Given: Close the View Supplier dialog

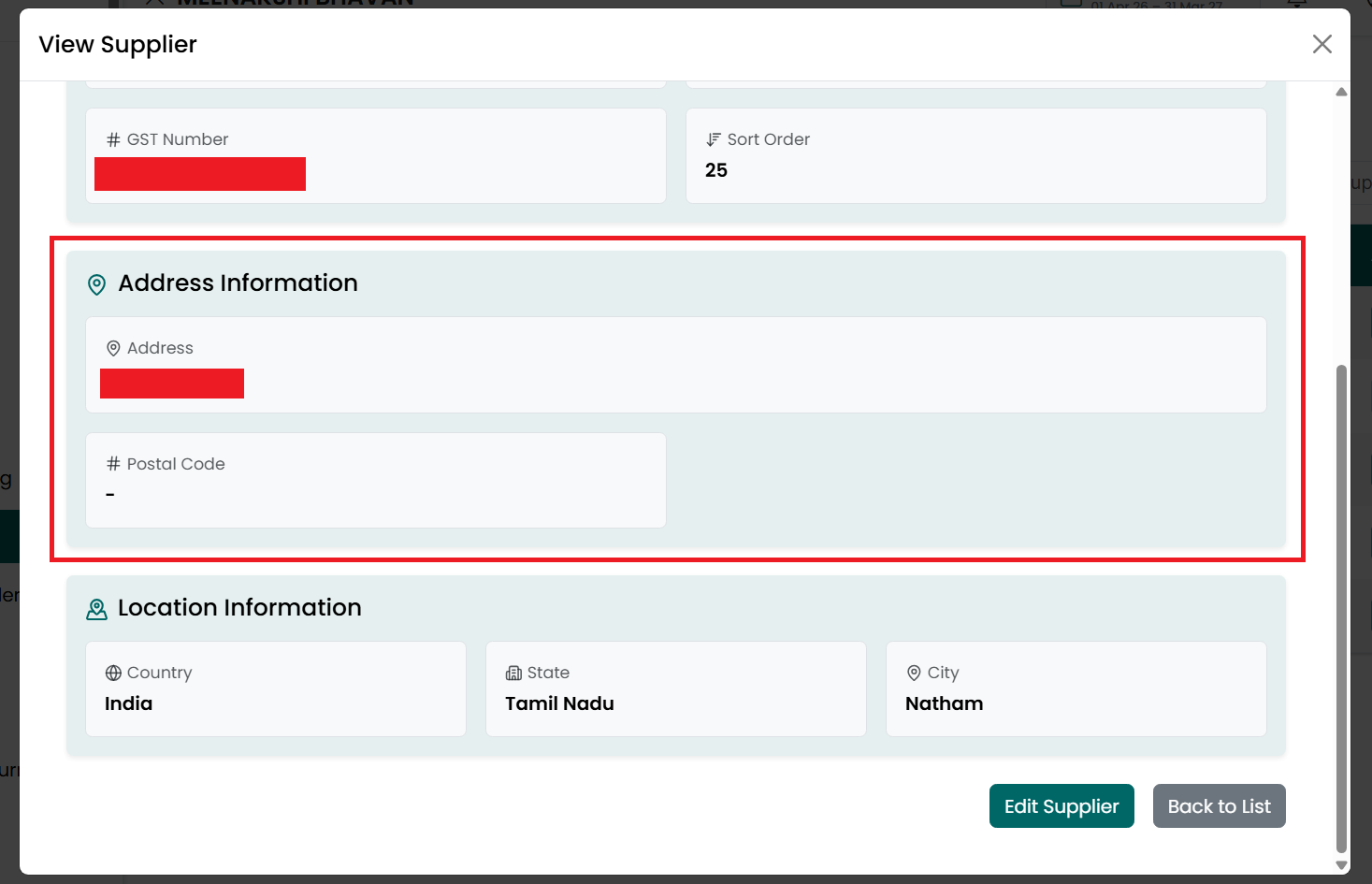Looking at the screenshot, I should [1321, 44].
